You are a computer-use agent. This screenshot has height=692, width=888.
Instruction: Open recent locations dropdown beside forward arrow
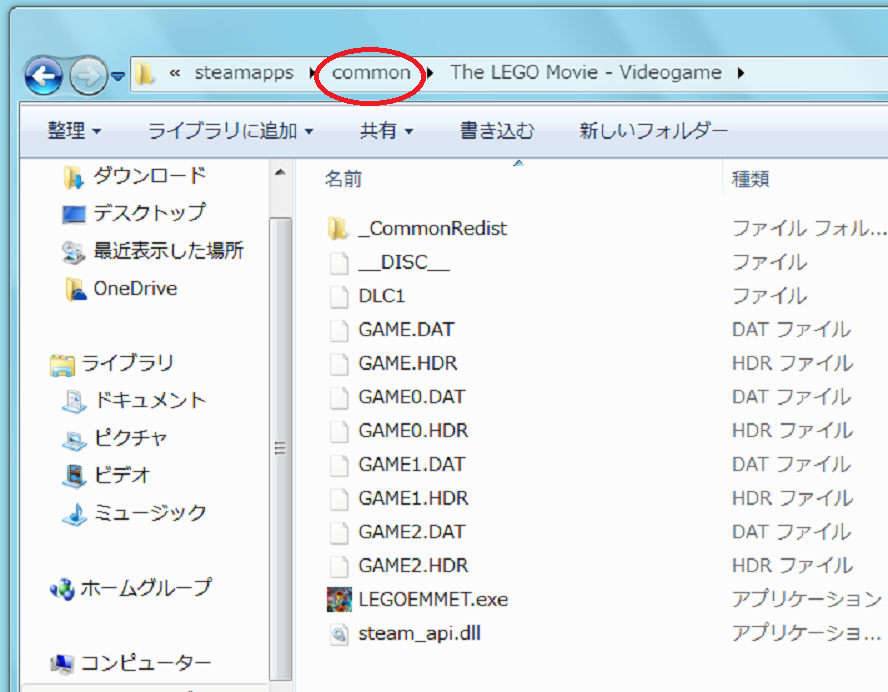118,75
